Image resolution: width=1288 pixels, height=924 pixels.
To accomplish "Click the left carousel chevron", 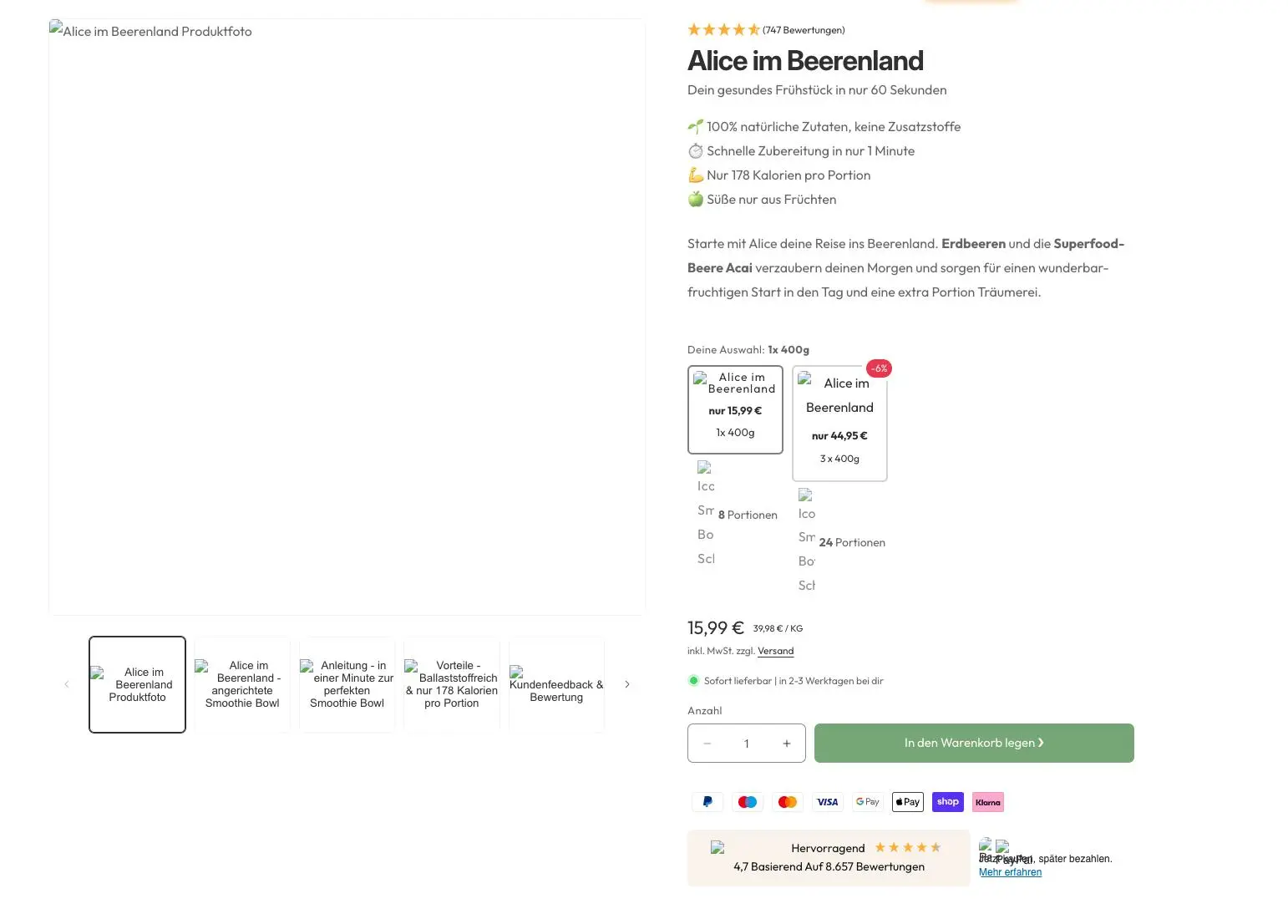I will point(67,684).
